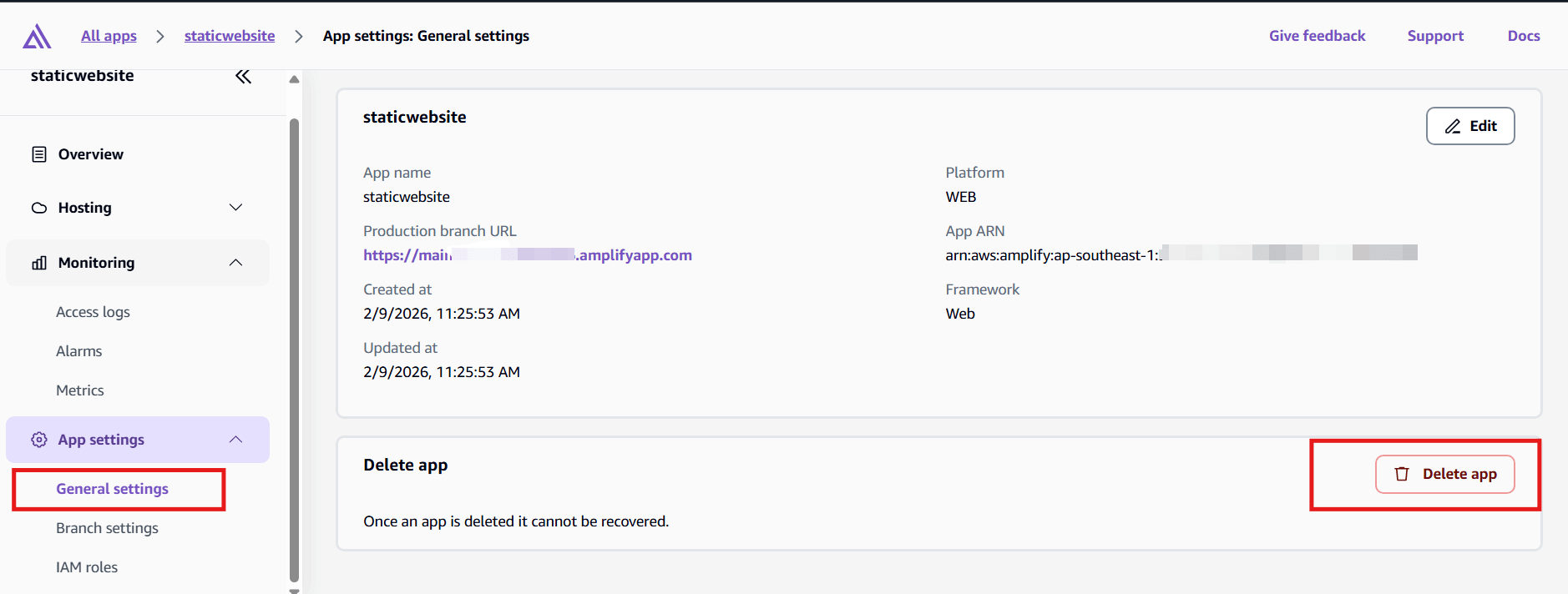Screen dimensions: 1568x594
Task: Click the trash icon on Delete app
Action: (1402, 474)
